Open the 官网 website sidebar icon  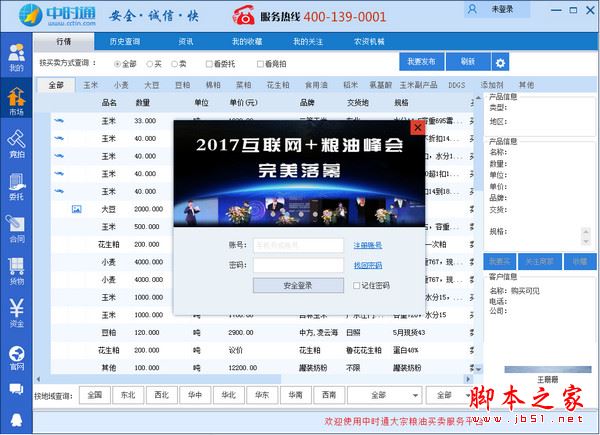tap(16, 358)
